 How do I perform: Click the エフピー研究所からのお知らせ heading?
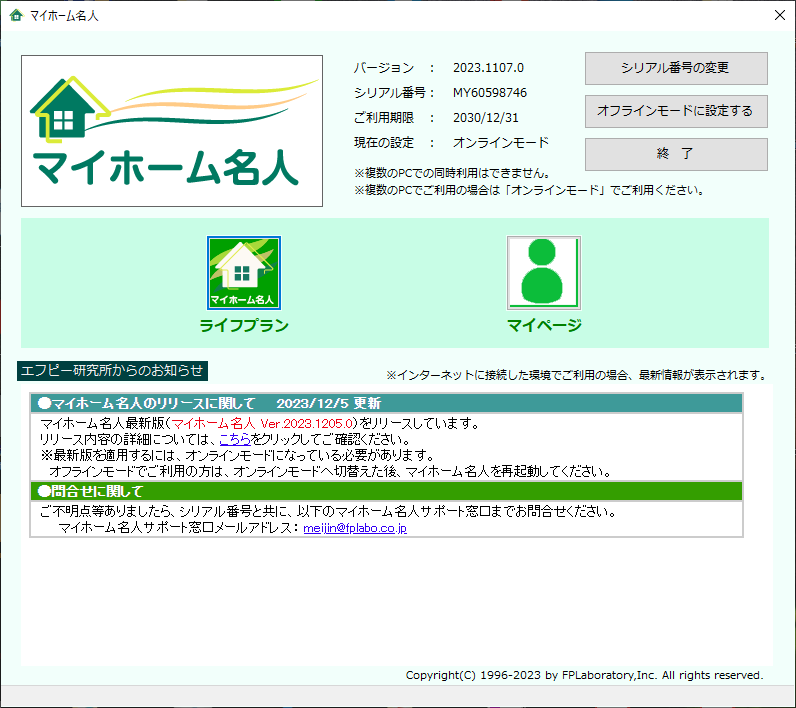[113, 372]
